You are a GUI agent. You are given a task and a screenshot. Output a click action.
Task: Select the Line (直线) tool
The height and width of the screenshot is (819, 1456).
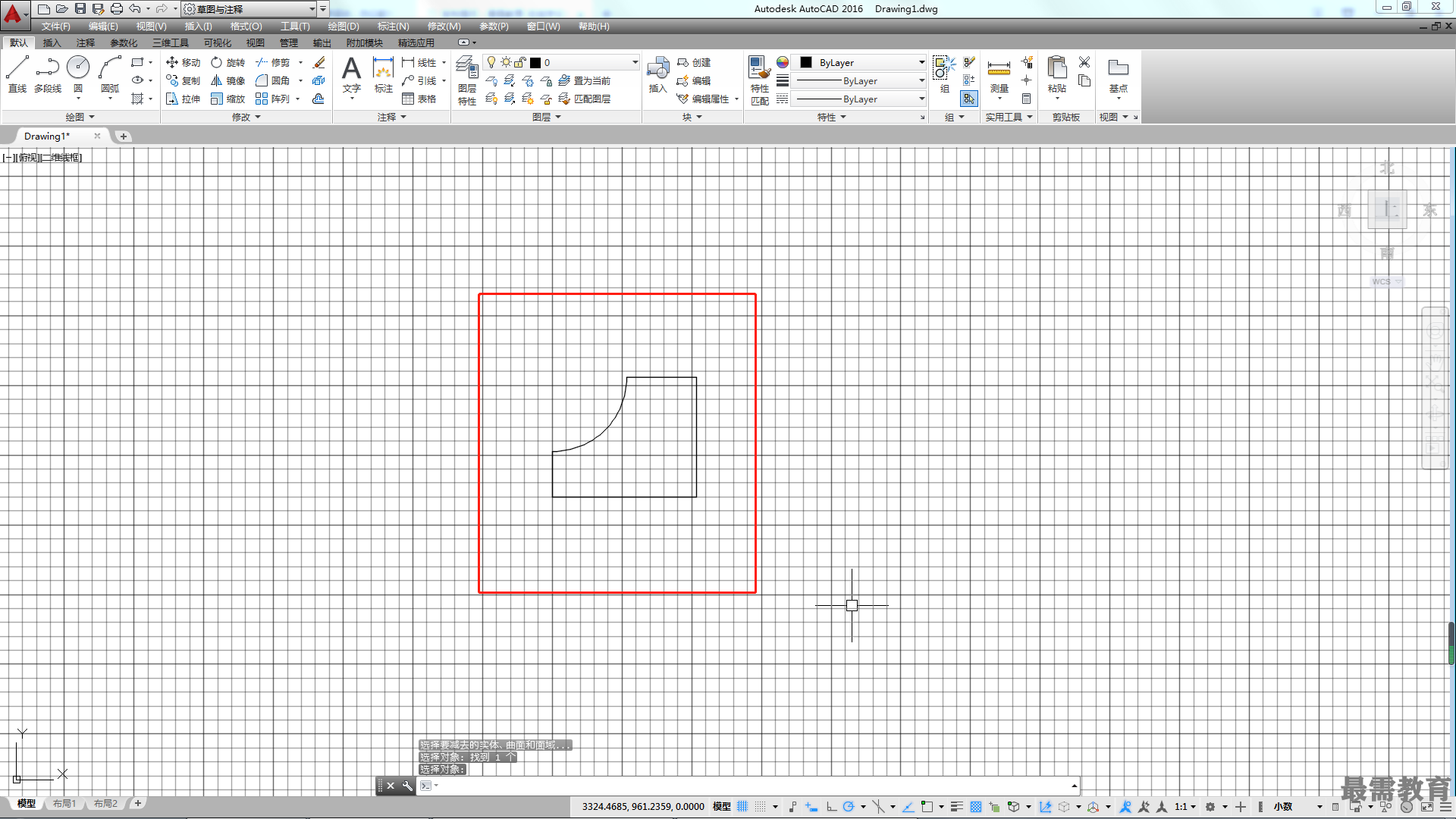[17, 74]
